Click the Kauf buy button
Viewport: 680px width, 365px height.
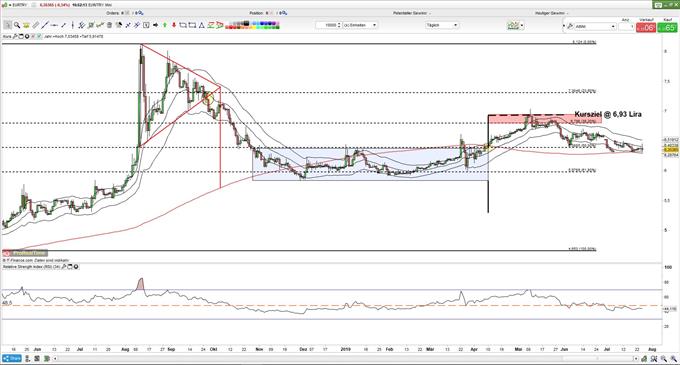[x=667, y=27]
